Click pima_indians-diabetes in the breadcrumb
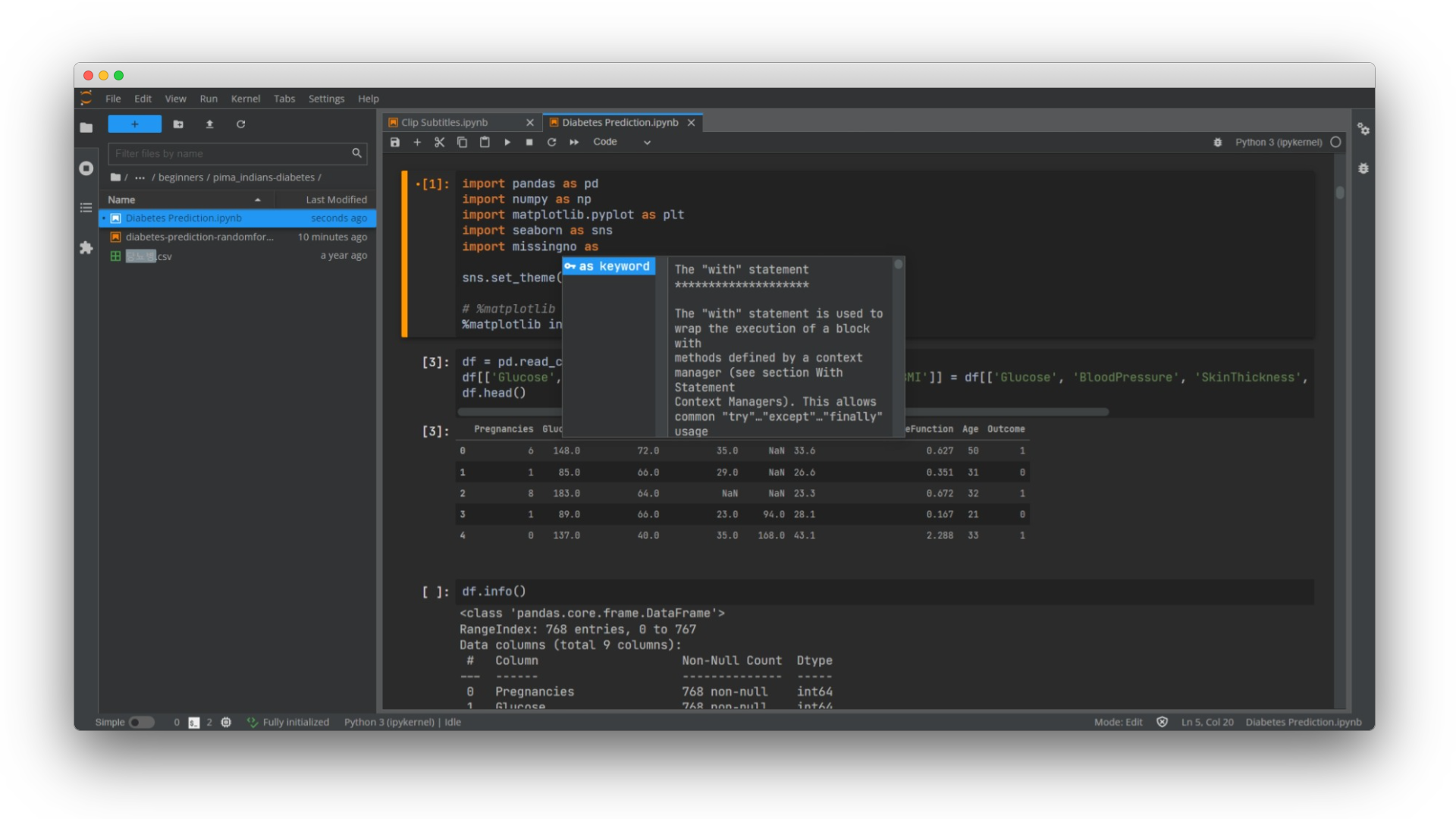 264,177
